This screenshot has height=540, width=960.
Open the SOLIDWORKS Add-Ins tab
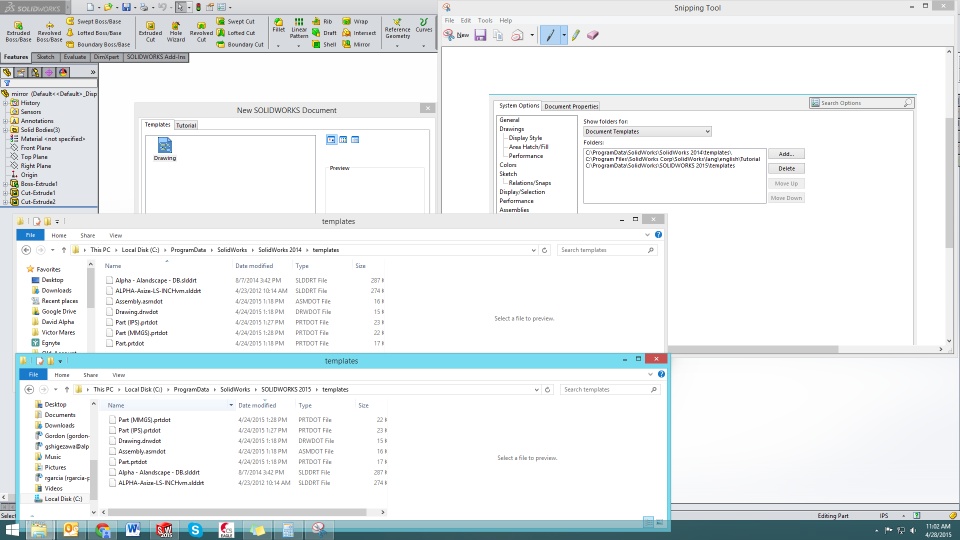(x=156, y=57)
